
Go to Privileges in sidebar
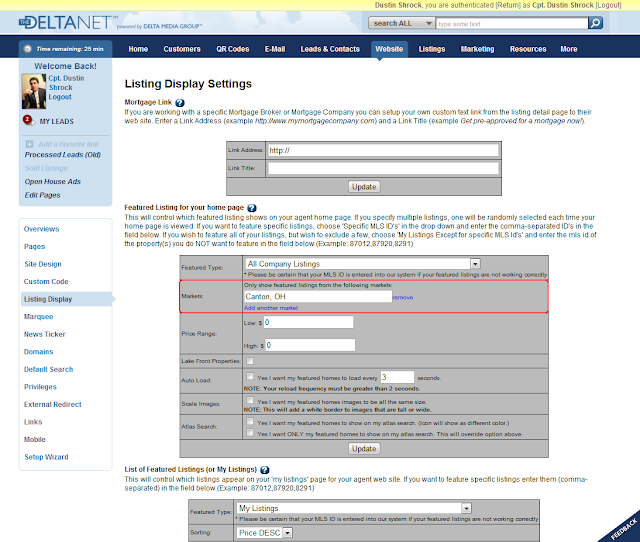click(x=40, y=387)
